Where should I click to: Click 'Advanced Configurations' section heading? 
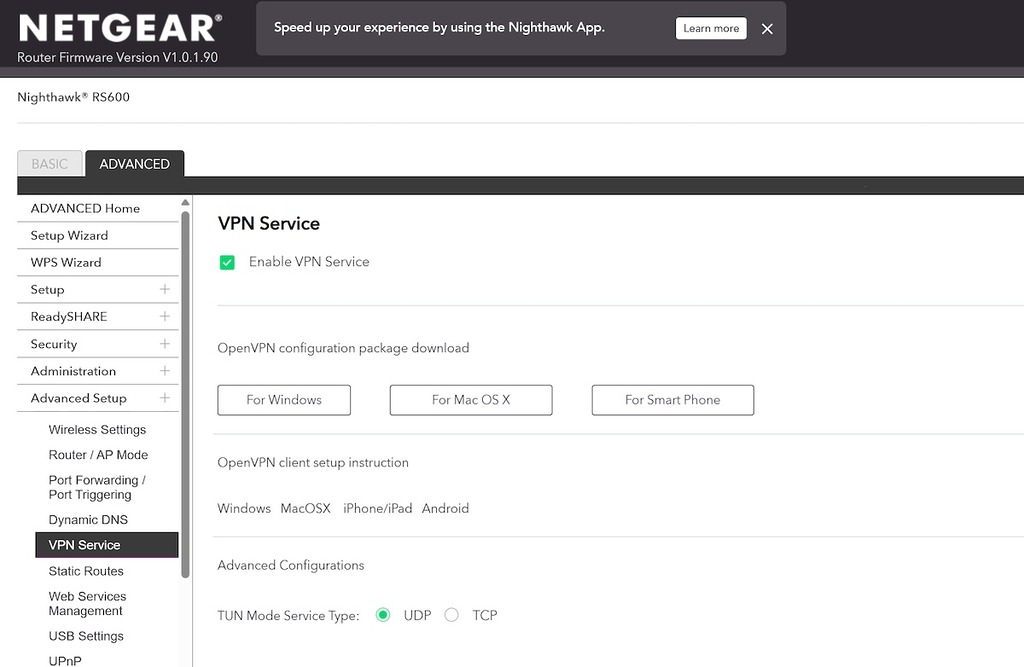coord(291,565)
